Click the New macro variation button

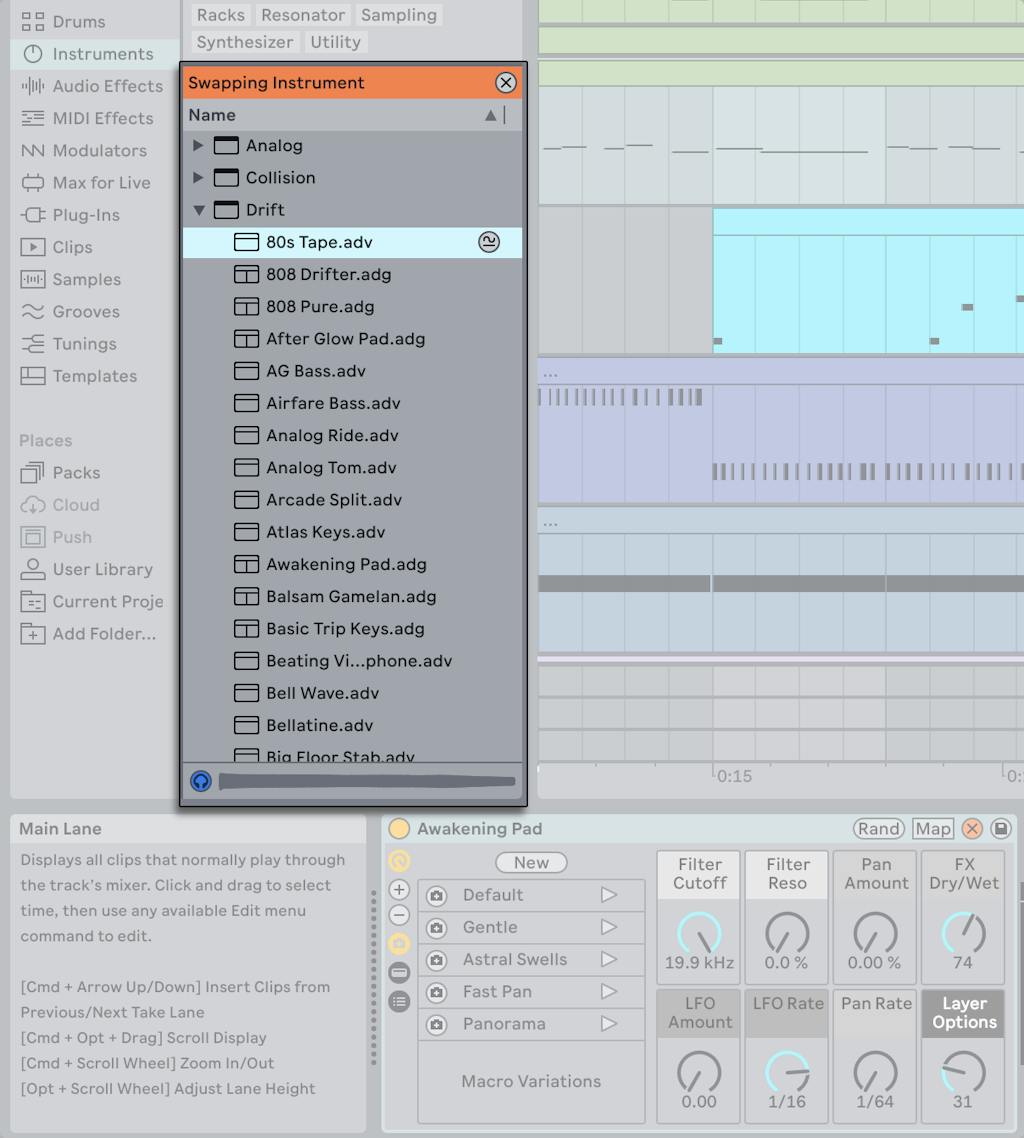pyautogui.click(x=530, y=862)
